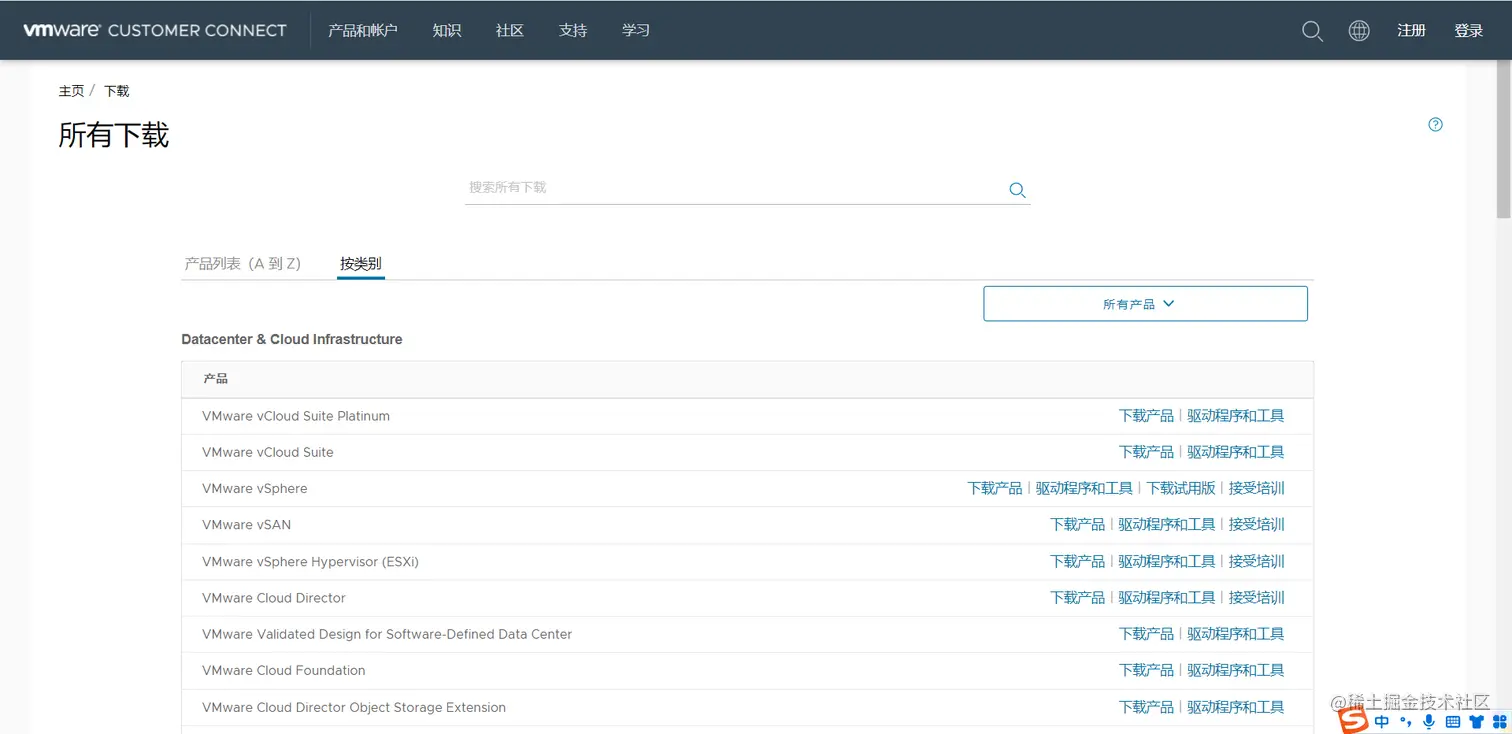Select the VMware vSphere product name
Screen dimensions: 1512x734
(x=255, y=489)
